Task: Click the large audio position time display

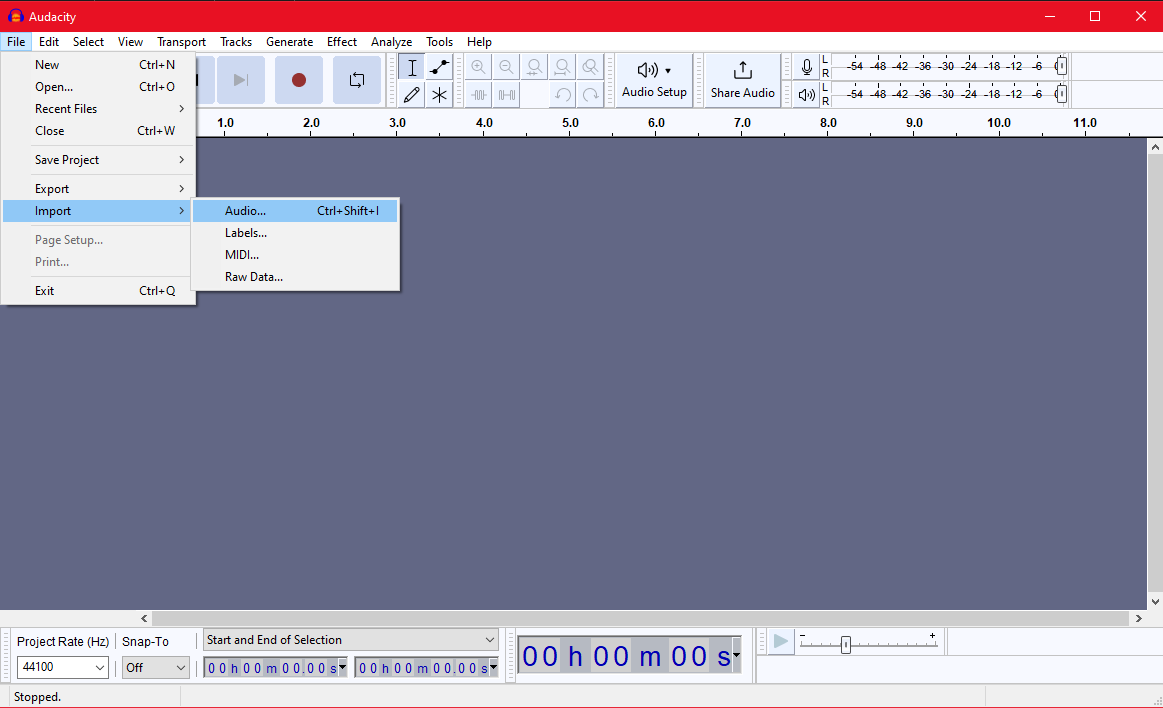Action: (629, 656)
